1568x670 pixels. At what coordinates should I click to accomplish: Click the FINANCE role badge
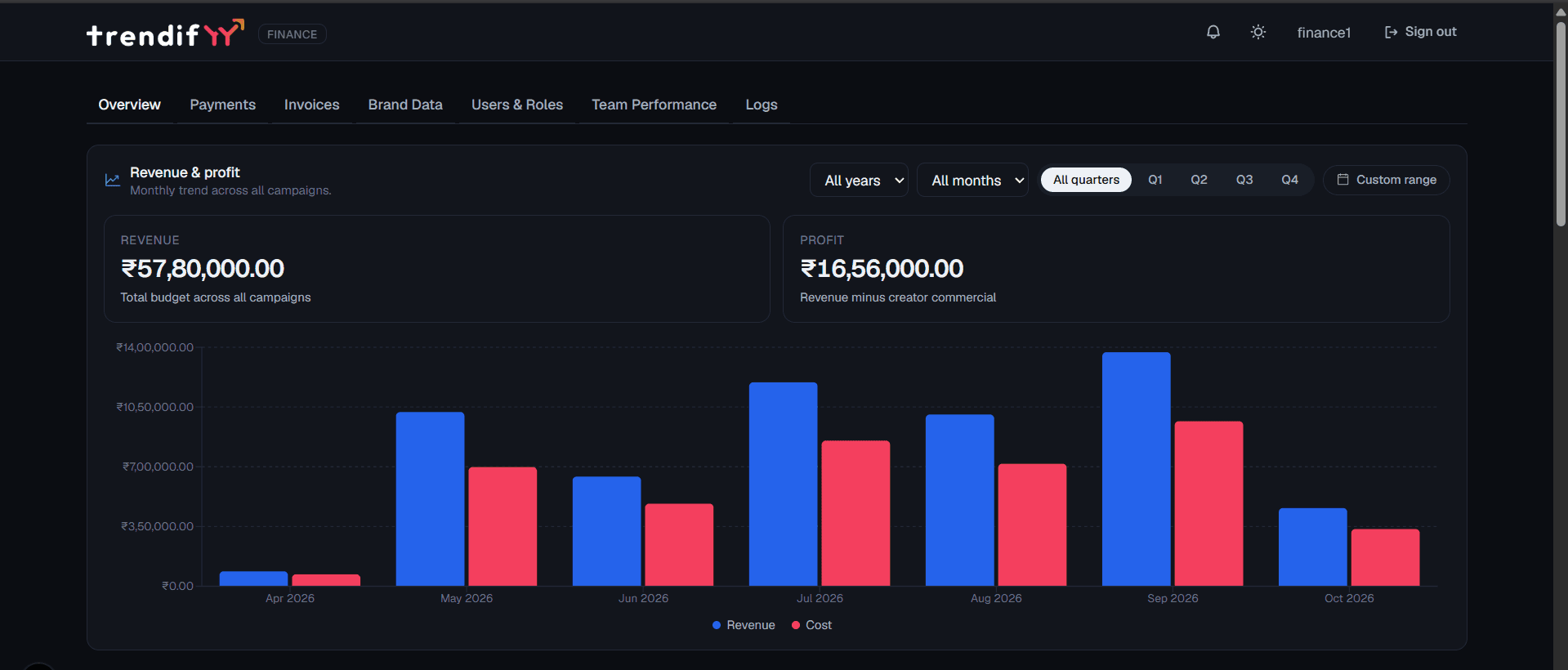[x=292, y=34]
